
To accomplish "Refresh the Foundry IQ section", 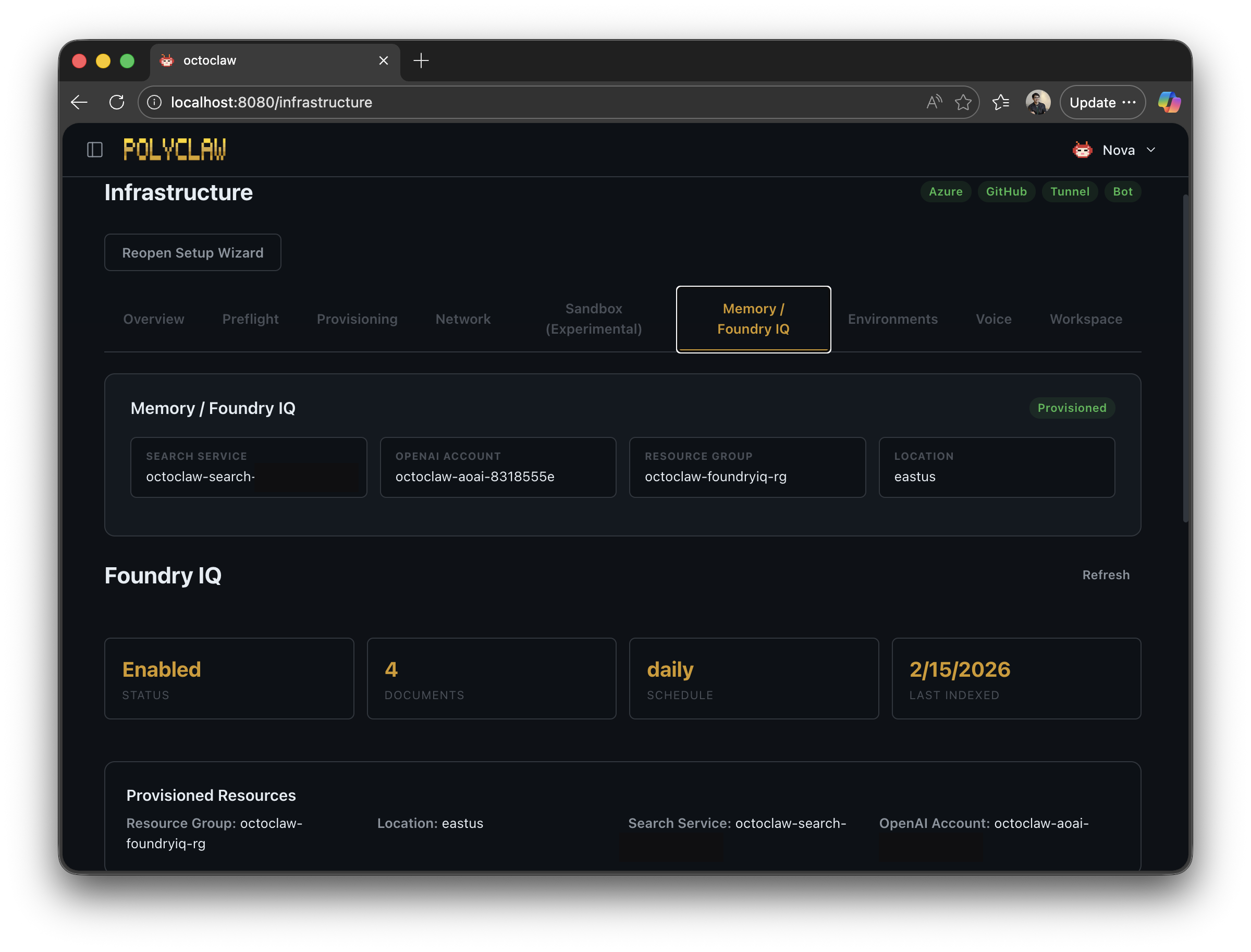I will (1106, 575).
